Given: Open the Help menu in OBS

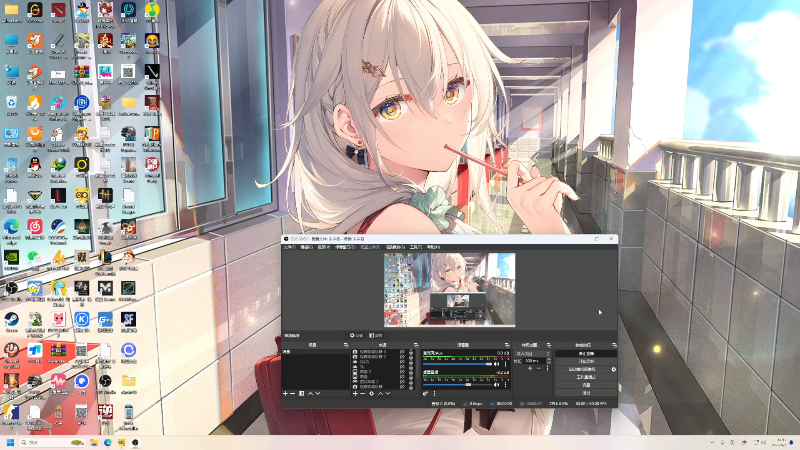Looking at the screenshot, I should tap(433, 247).
